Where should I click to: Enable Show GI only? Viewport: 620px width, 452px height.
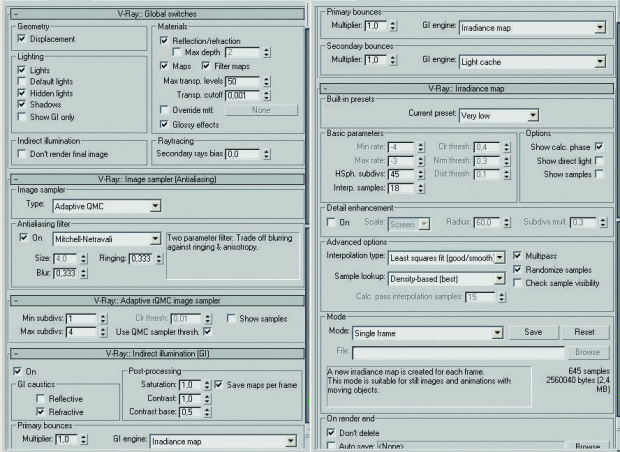[x=22, y=117]
